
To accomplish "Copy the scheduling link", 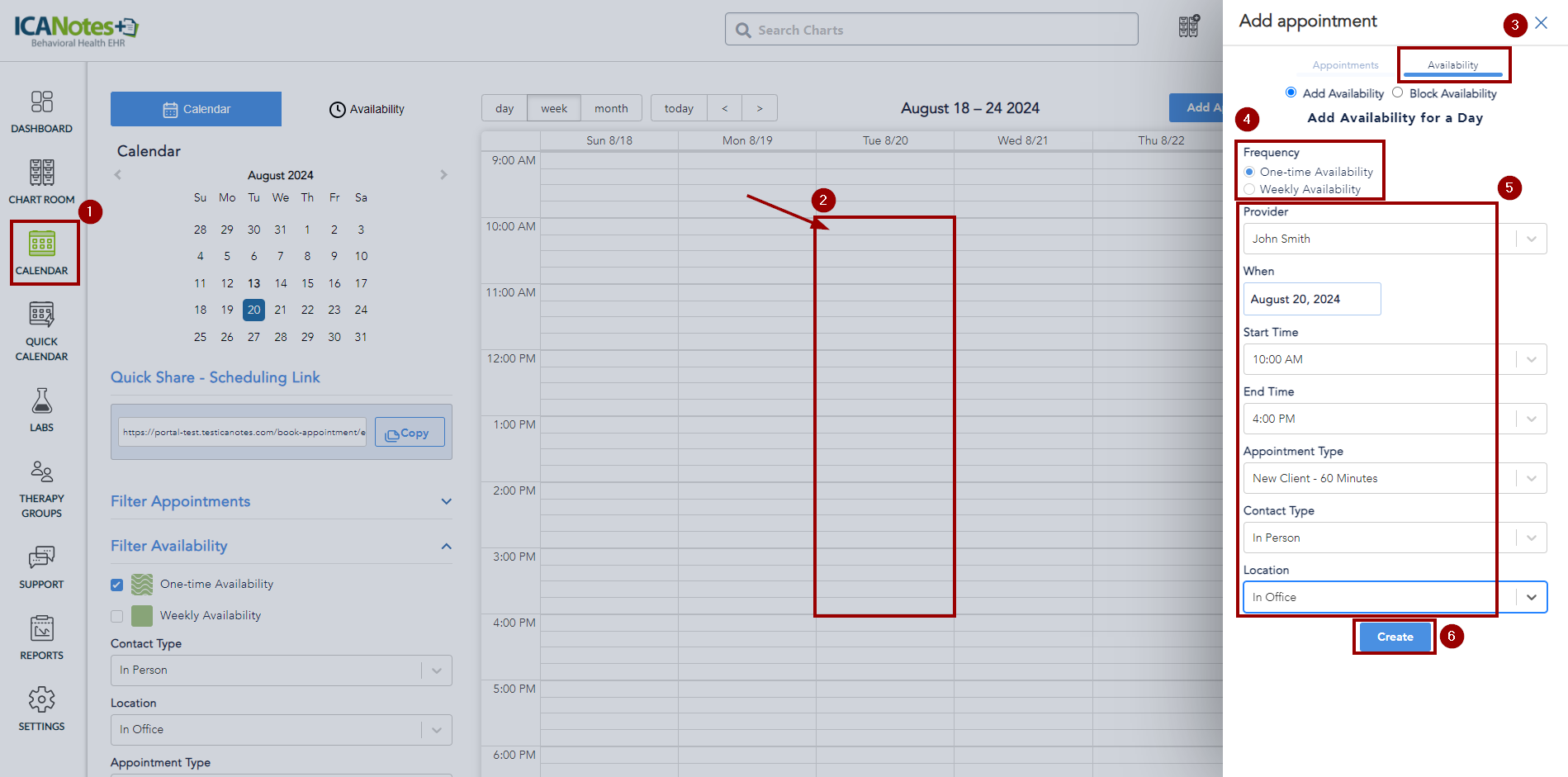I will click(x=409, y=433).
